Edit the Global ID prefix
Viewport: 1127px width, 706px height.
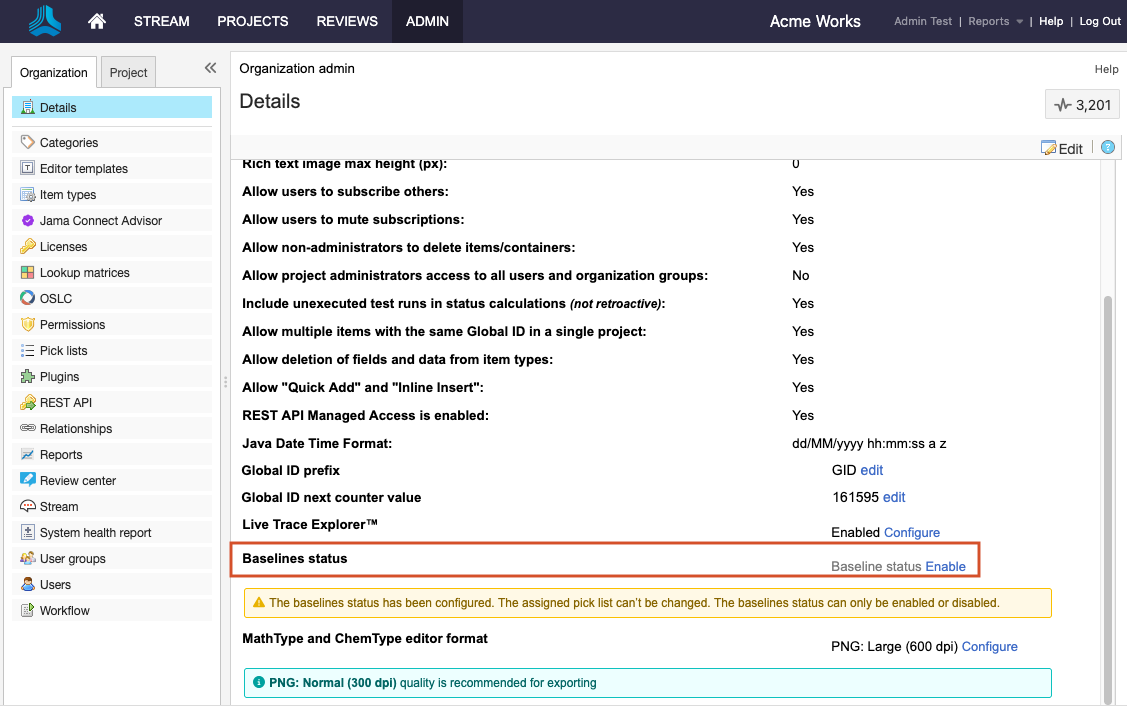[x=871, y=470]
